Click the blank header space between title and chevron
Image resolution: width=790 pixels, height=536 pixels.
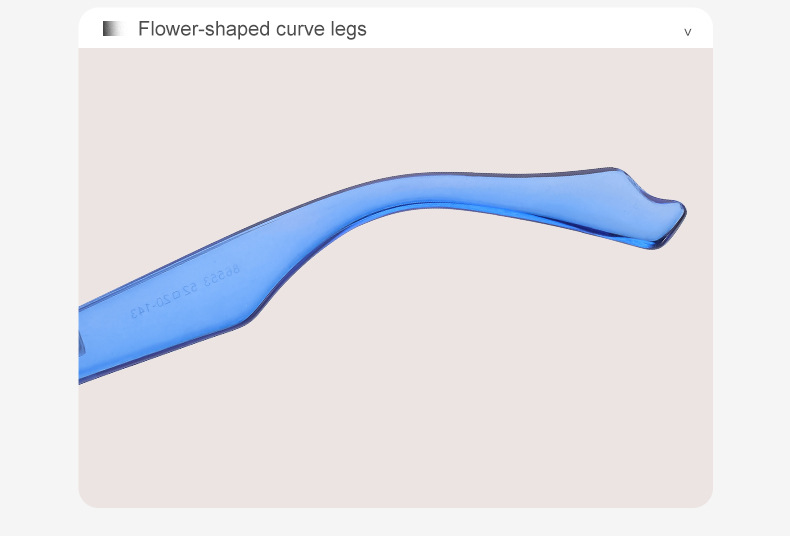[520, 29]
